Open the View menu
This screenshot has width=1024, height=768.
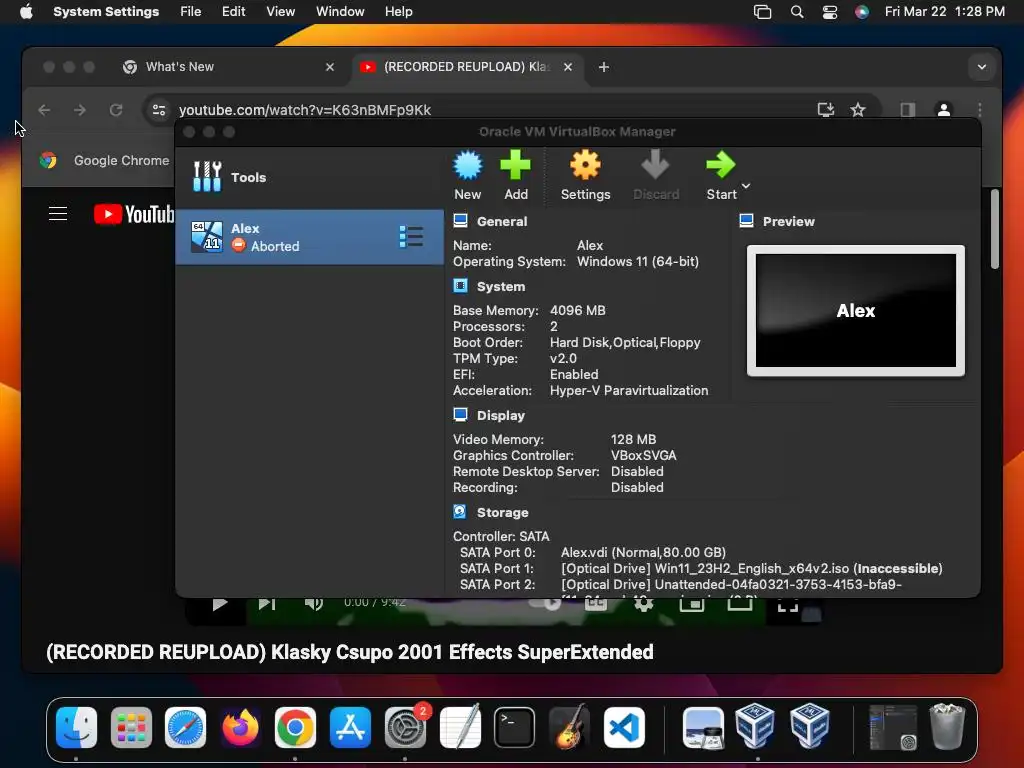[280, 12]
